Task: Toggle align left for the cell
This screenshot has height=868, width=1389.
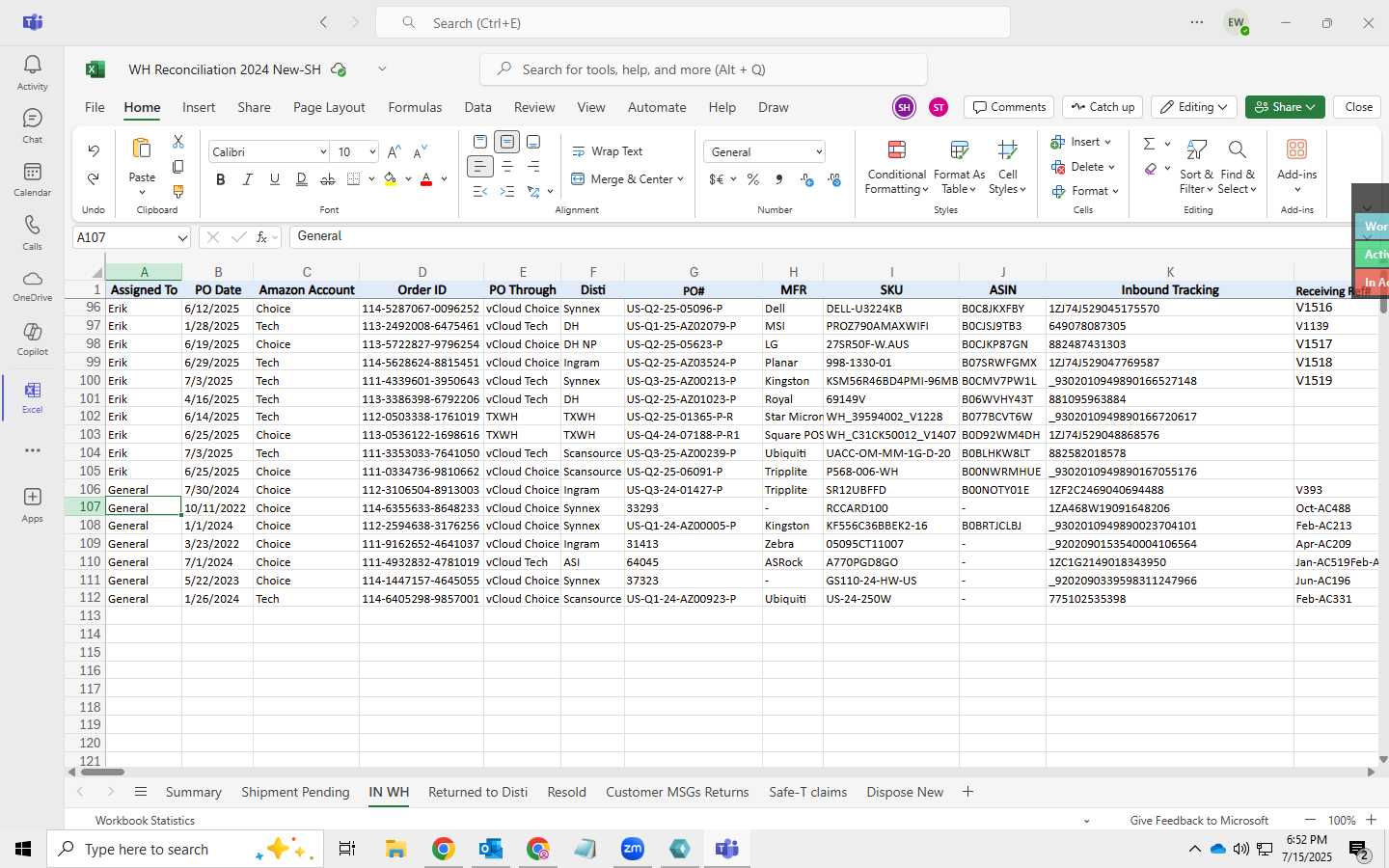Action: tap(480, 167)
